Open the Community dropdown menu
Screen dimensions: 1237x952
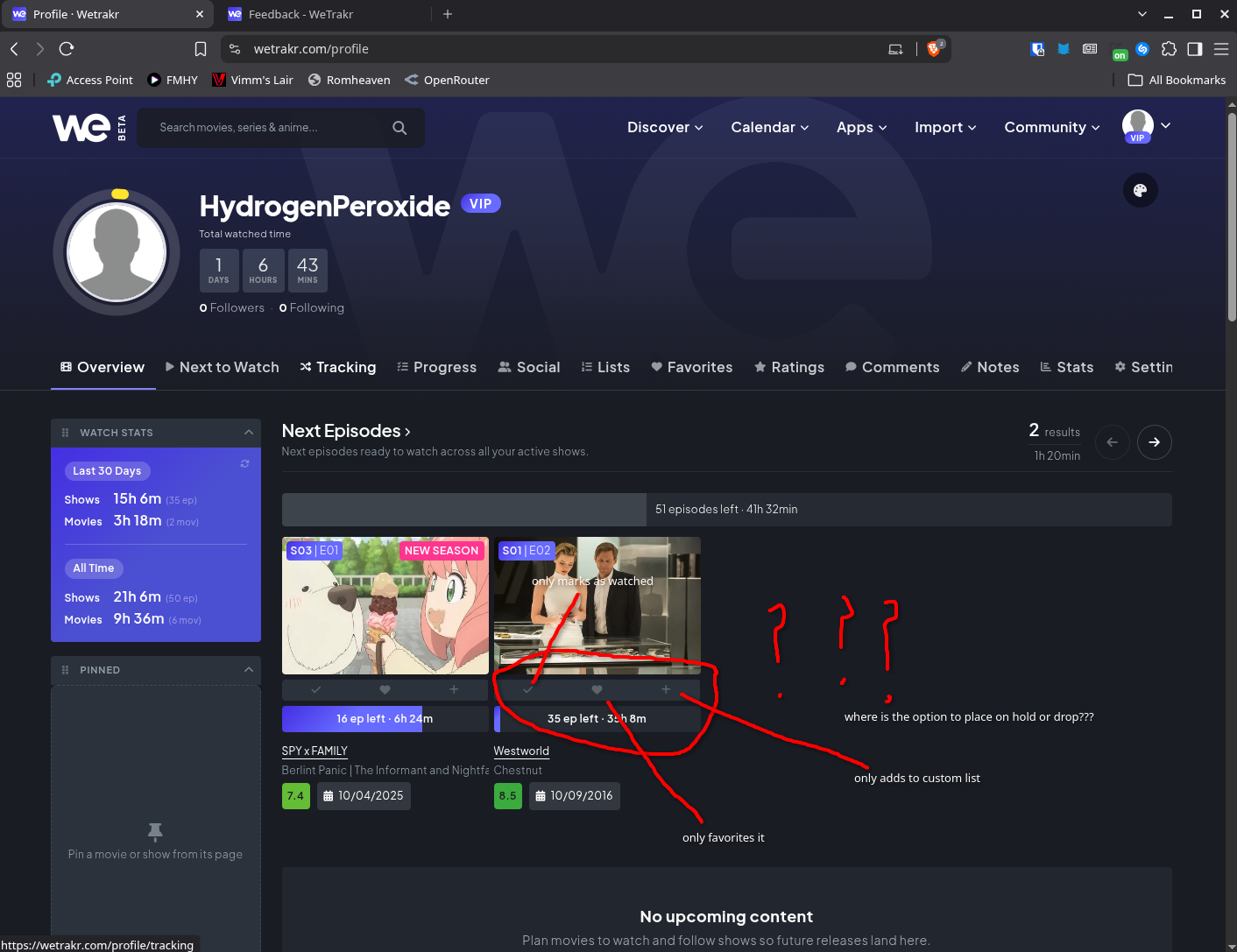(1051, 127)
